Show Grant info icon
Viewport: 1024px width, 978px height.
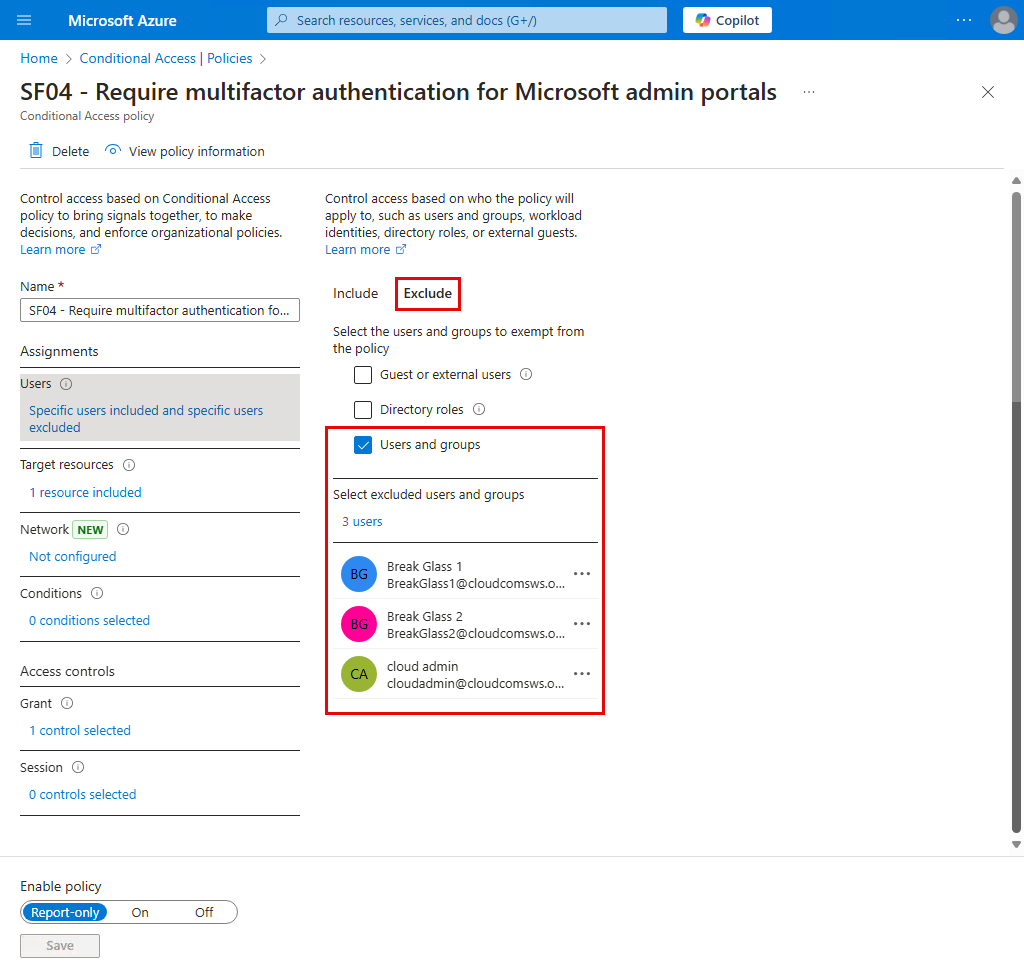pos(67,703)
